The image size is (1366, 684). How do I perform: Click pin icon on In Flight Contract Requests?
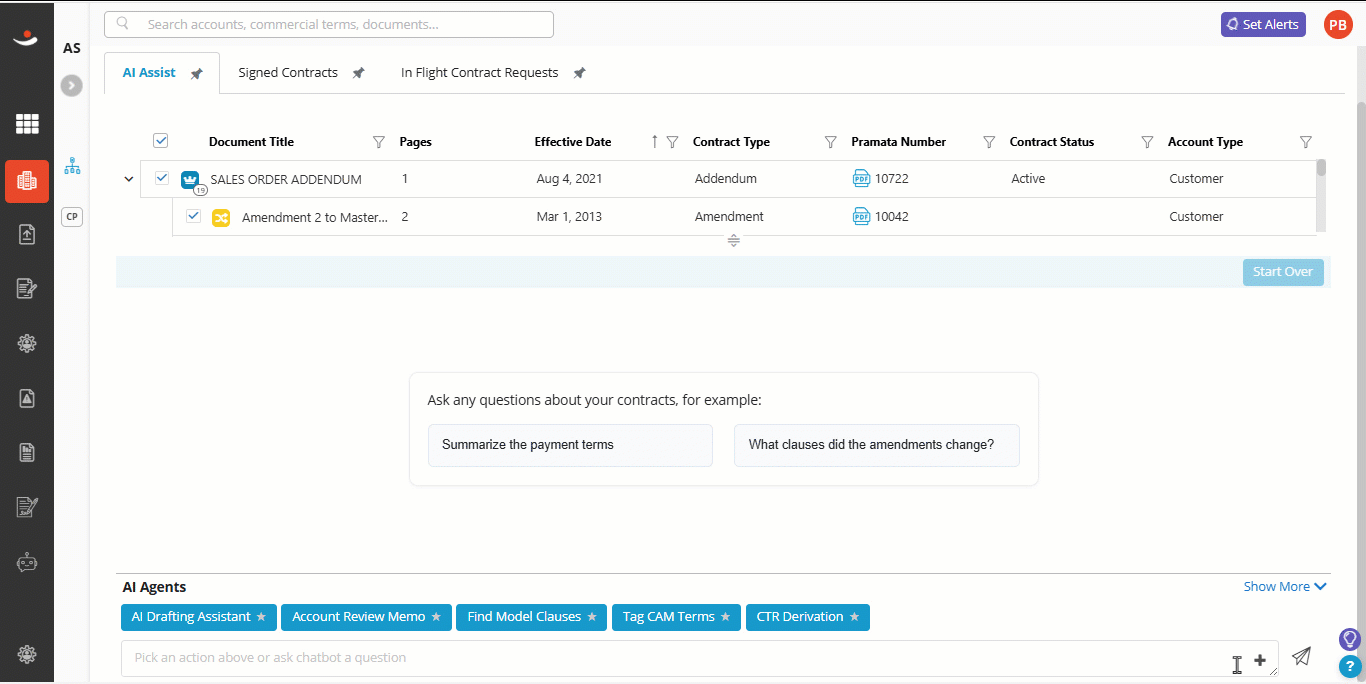579,73
